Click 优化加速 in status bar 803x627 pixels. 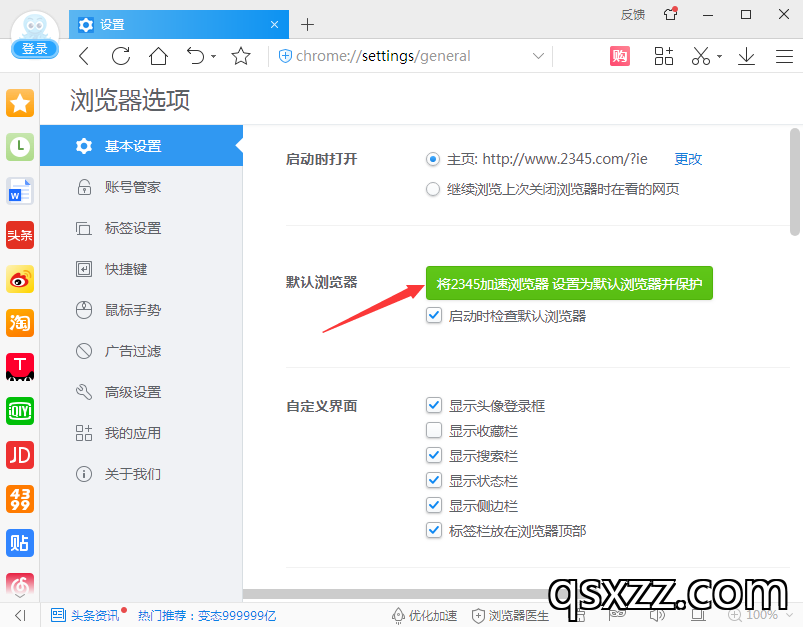(424, 615)
